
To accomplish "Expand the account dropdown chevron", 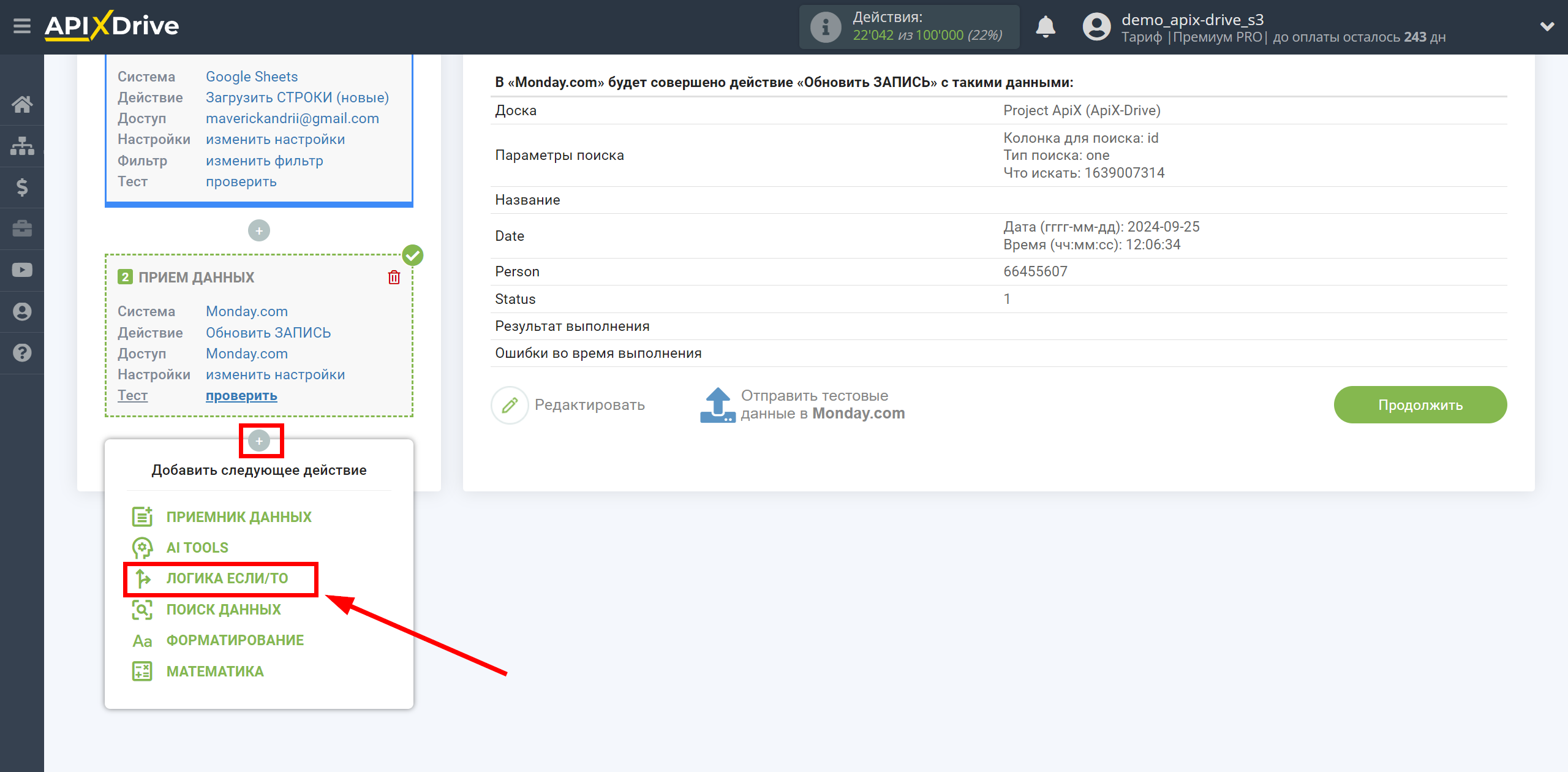I will pyautogui.click(x=1547, y=26).
